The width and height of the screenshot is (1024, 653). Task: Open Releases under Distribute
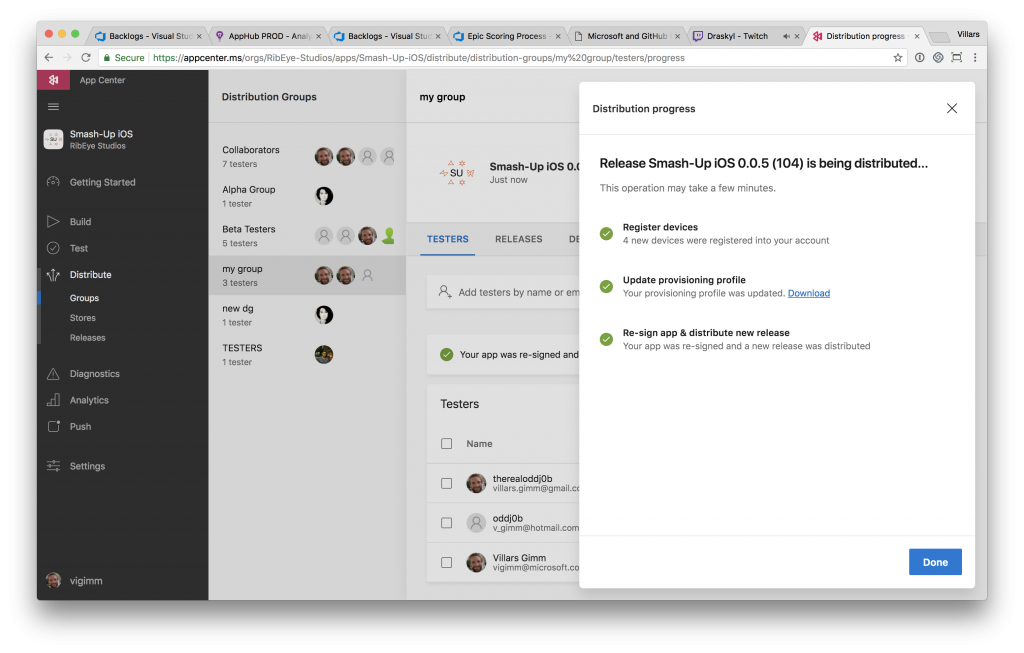pos(88,338)
